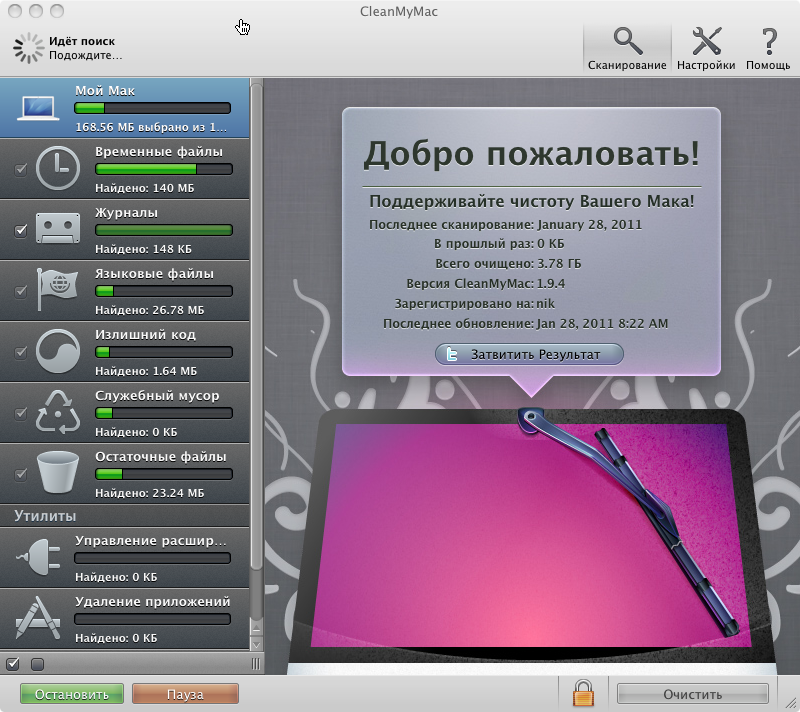Click the Удаление приложений App icon
The width and height of the screenshot is (800, 712).
38,618
